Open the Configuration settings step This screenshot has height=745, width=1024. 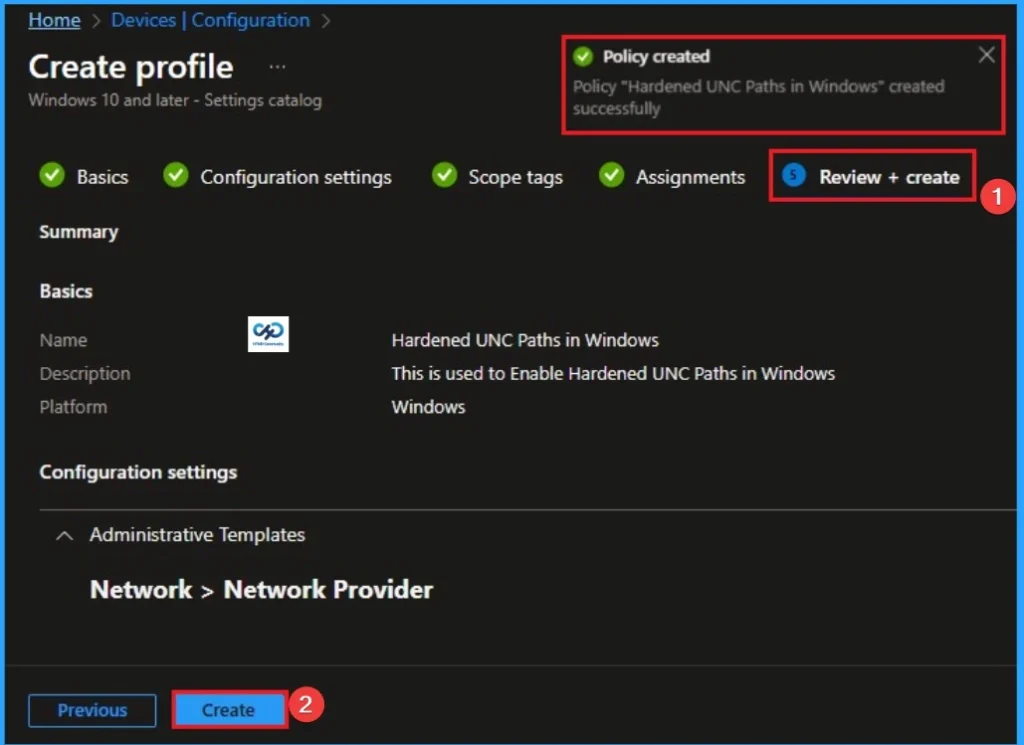(x=297, y=176)
